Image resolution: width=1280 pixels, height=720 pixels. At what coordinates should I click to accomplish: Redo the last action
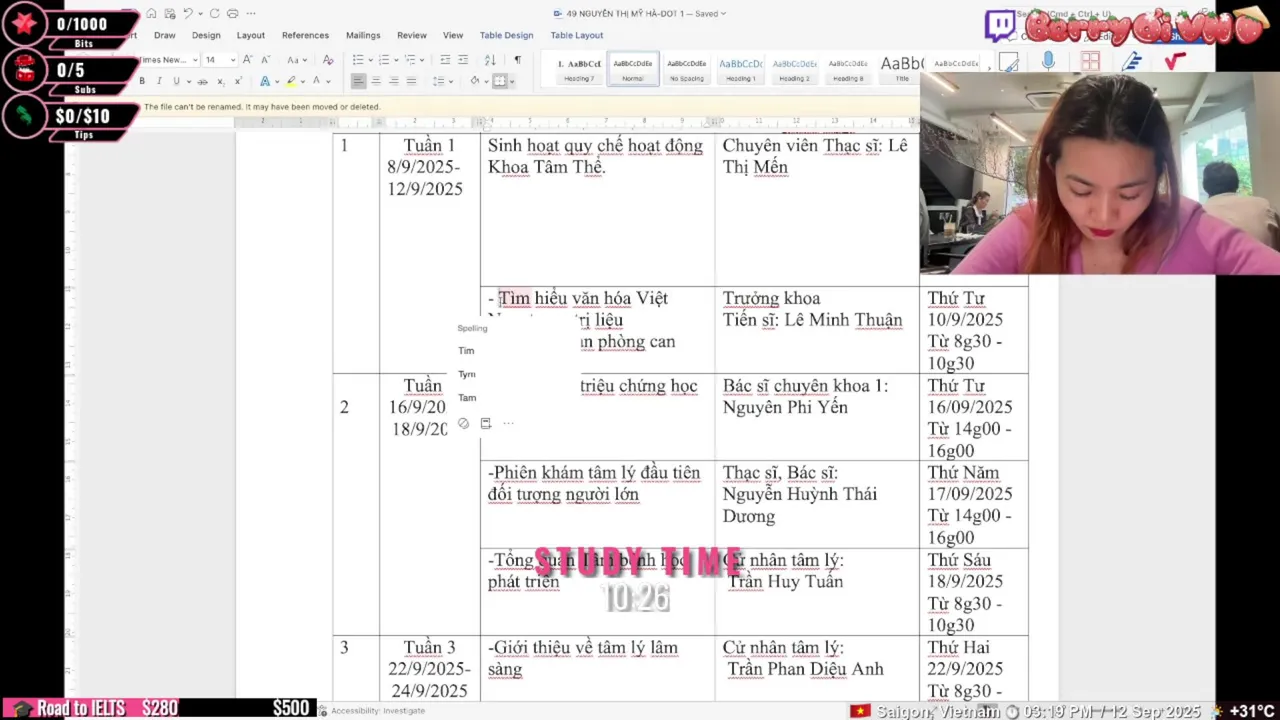pyautogui.click(x=214, y=14)
